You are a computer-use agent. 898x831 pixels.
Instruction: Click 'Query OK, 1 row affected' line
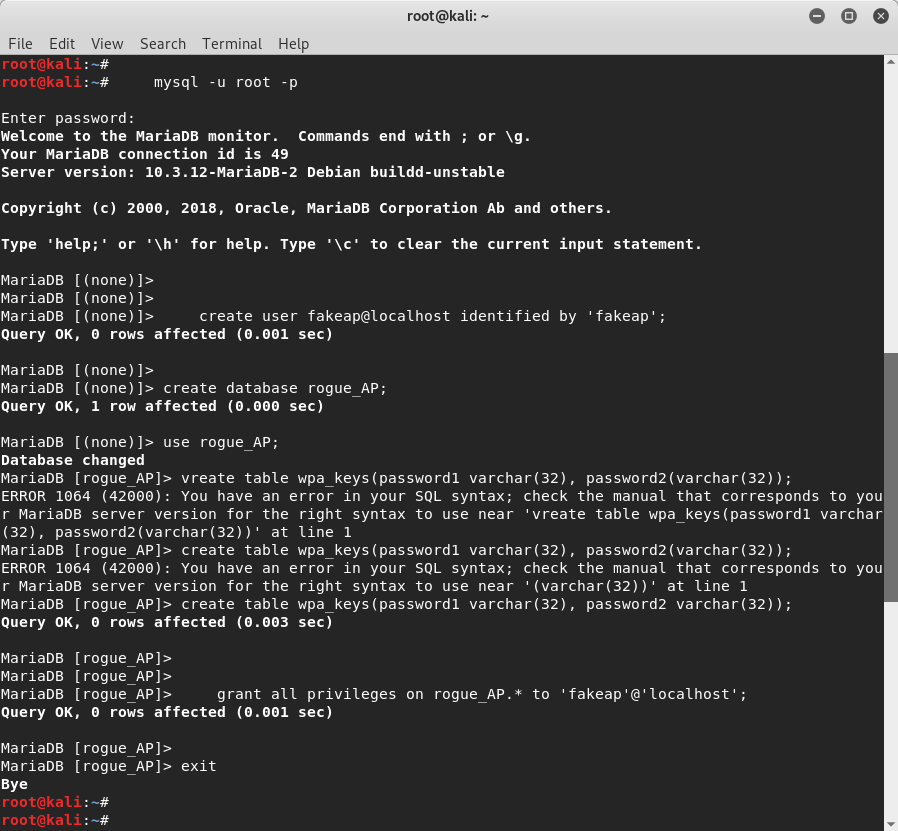[162, 406]
